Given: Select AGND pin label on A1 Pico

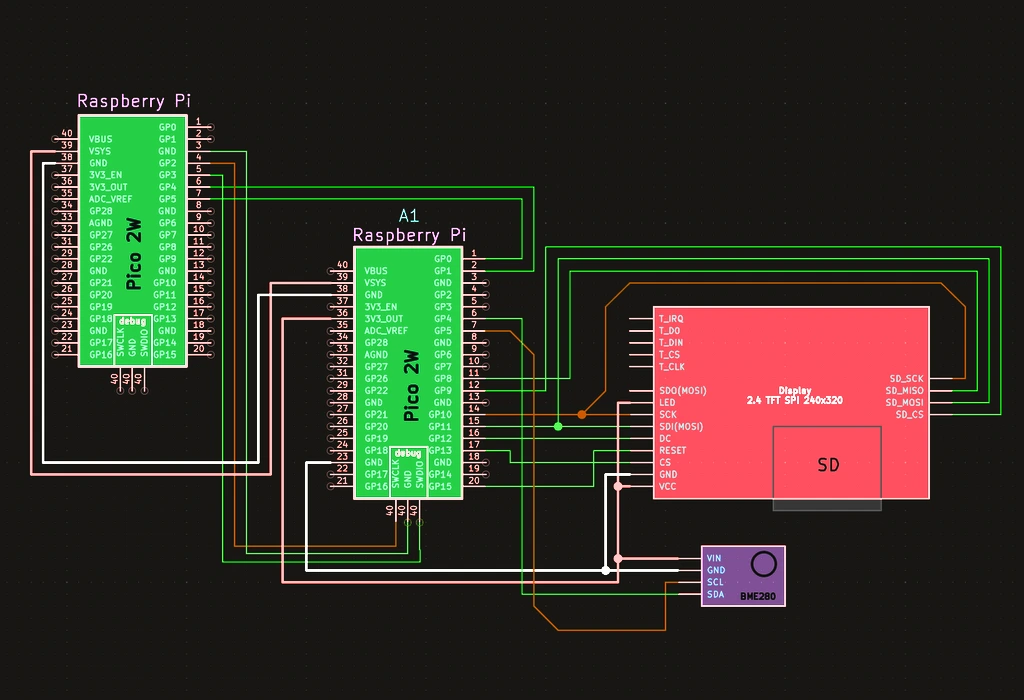Looking at the screenshot, I should point(376,355).
